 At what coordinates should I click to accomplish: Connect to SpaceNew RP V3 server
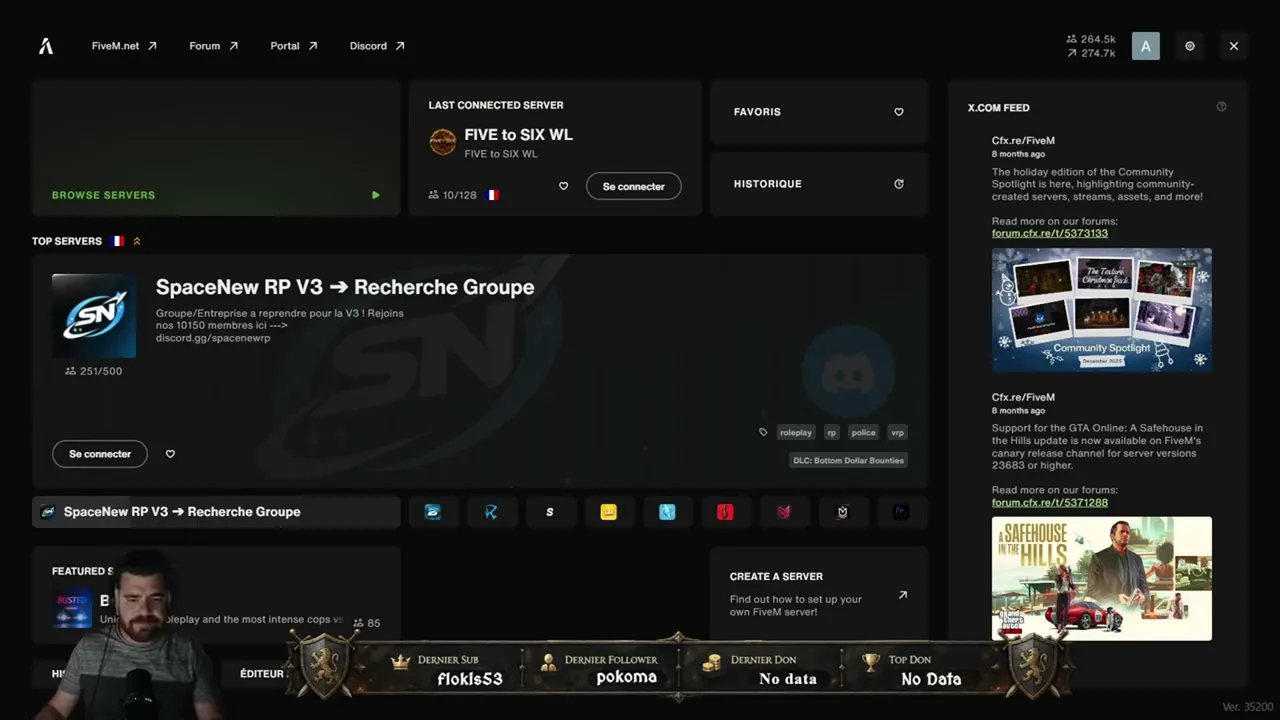pyautogui.click(x=100, y=454)
